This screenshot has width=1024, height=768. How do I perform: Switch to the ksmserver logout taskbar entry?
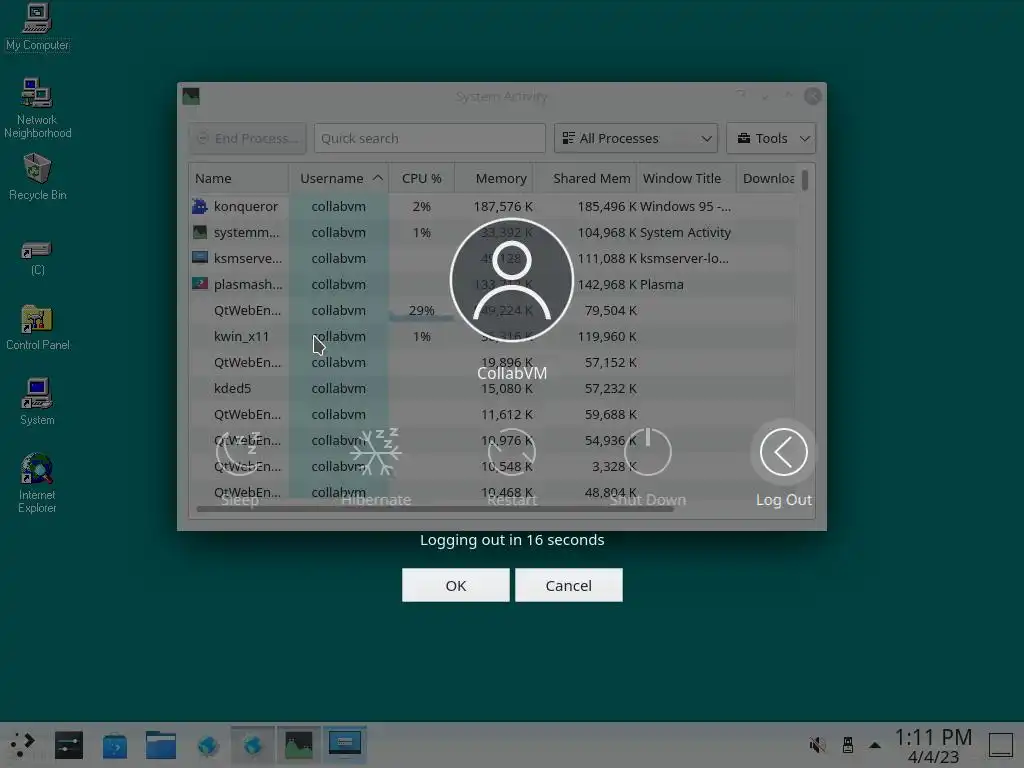(345, 744)
